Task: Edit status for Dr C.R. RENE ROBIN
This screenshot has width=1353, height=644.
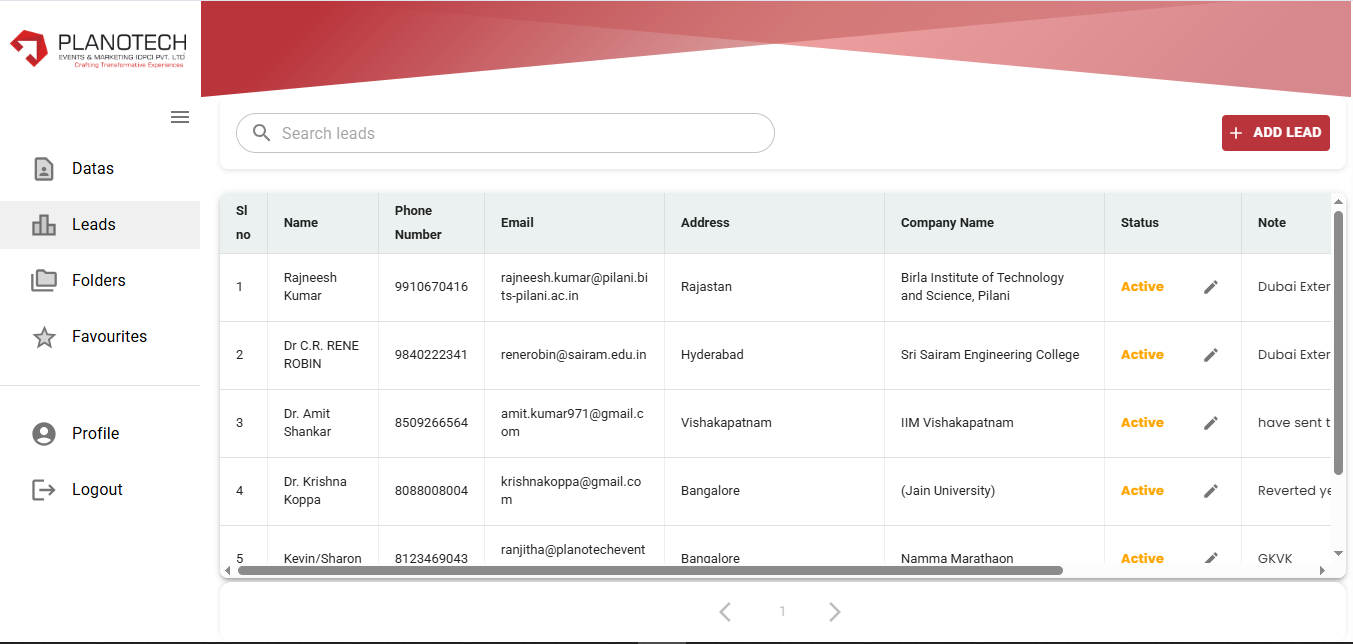Action: click(1210, 355)
